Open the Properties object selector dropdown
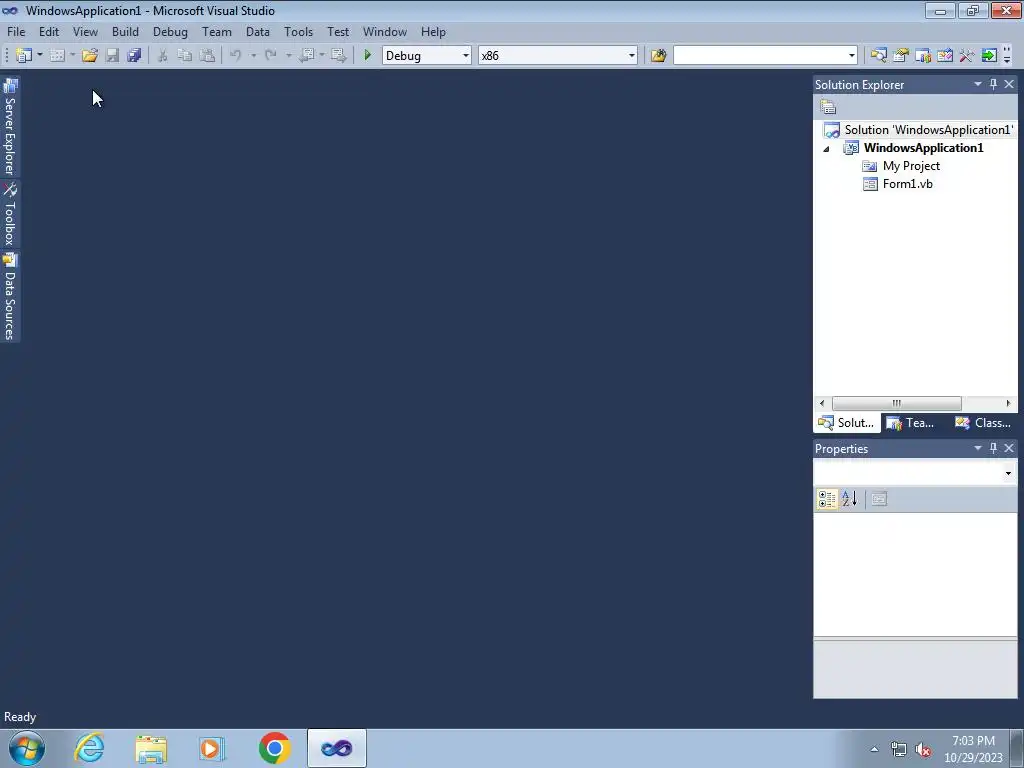 (1008, 473)
